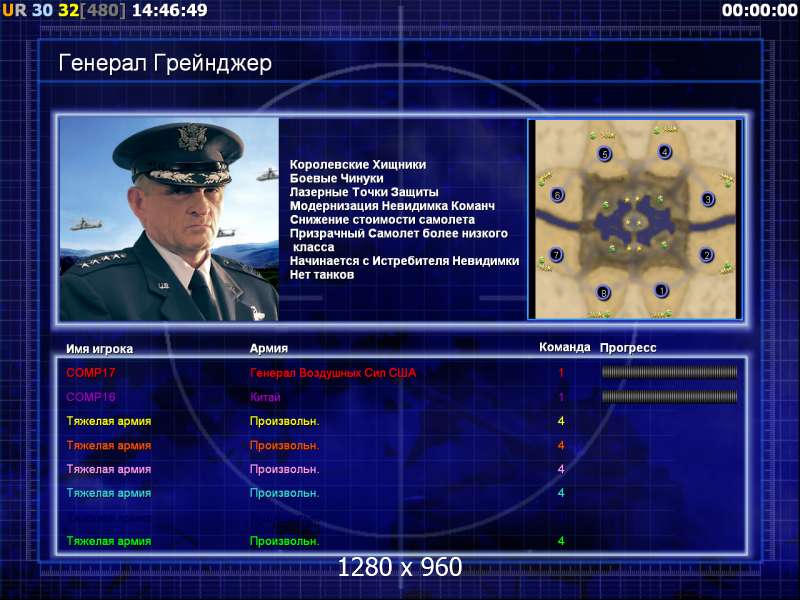Click the 14:46:49 clock overlay
The image size is (800, 600).
tap(169, 10)
